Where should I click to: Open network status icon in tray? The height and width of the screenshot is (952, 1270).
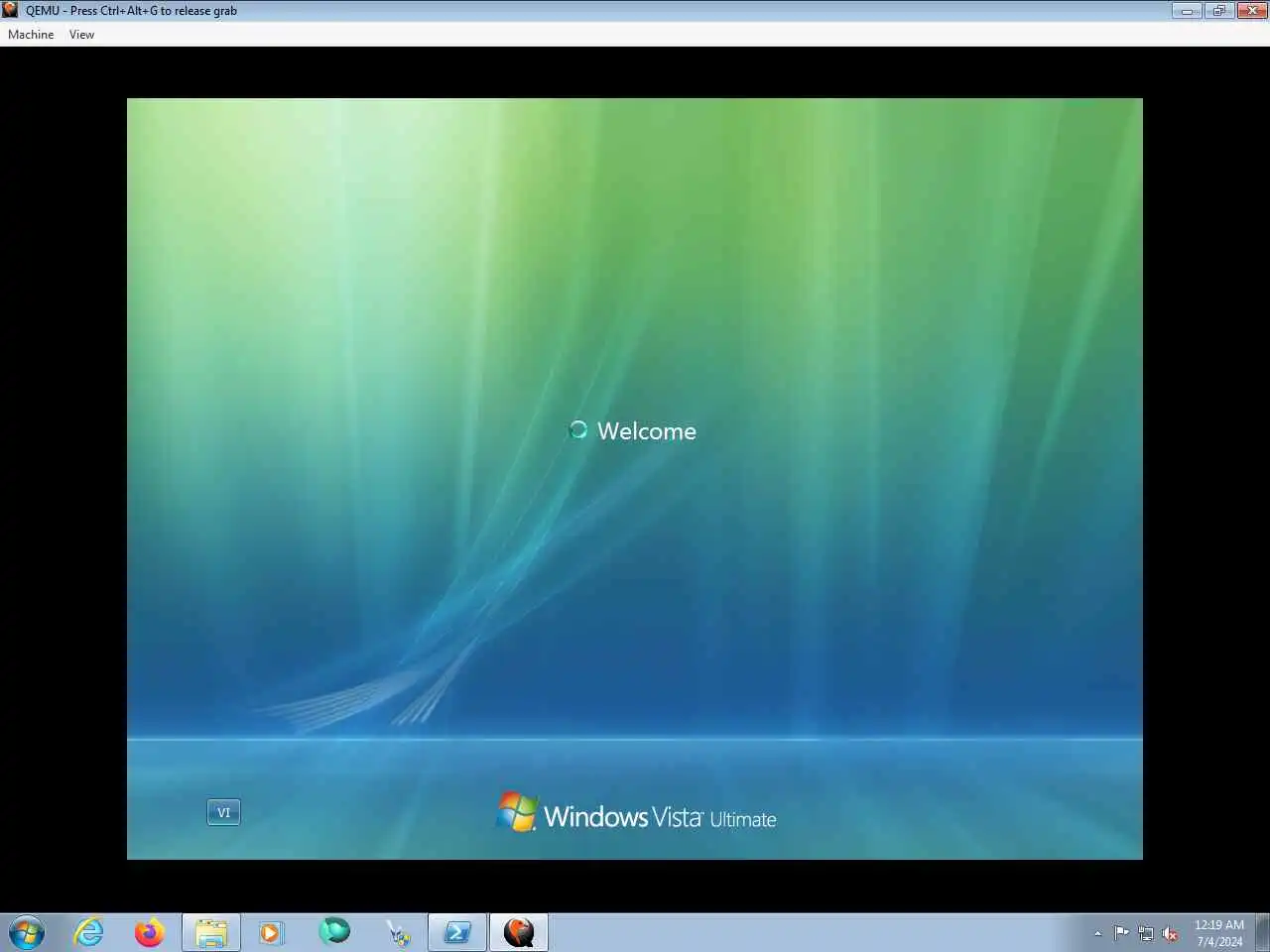pyautogui.click(x=1146, y=933)
